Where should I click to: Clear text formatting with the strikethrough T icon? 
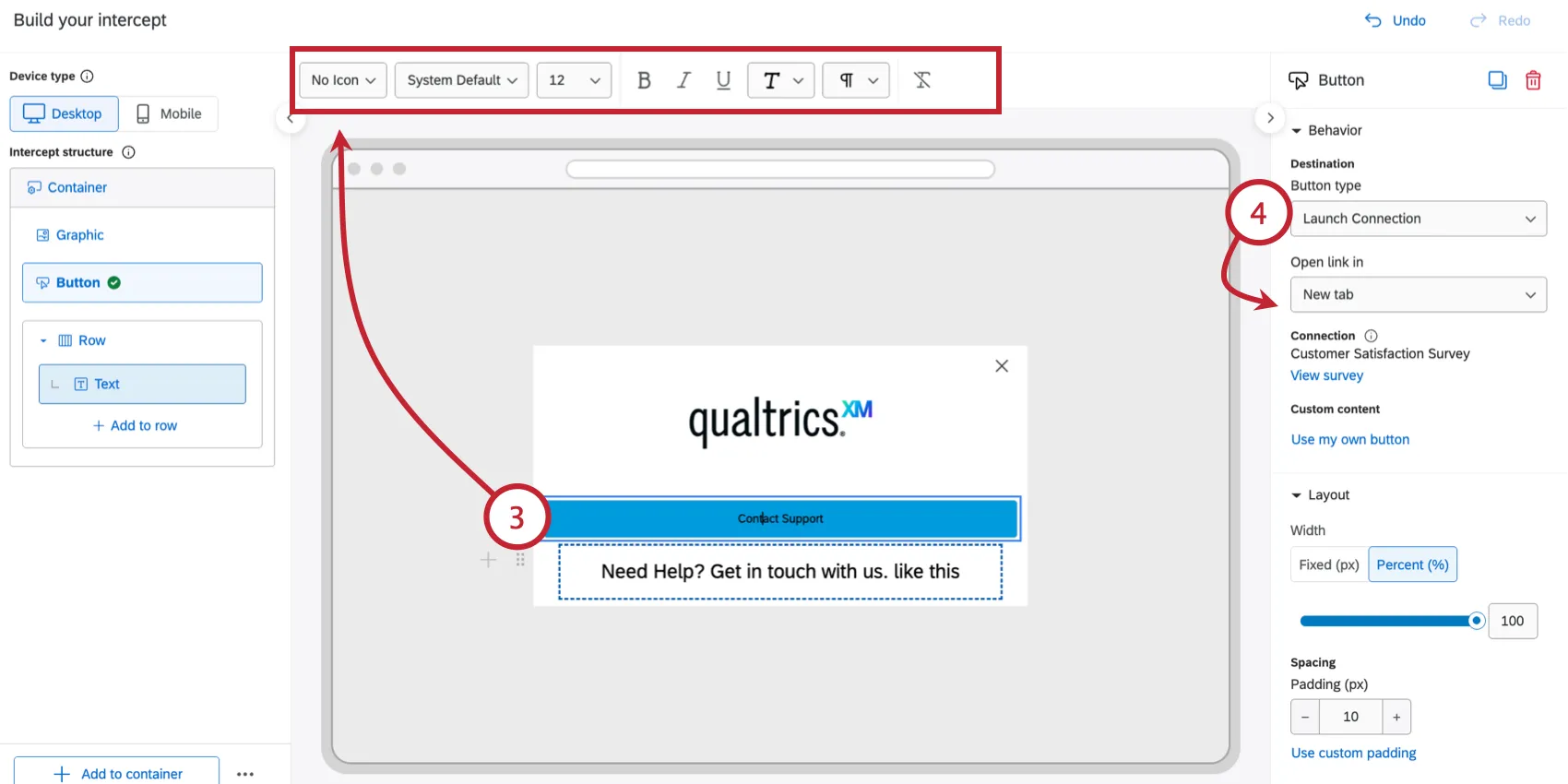coord(922,80)
